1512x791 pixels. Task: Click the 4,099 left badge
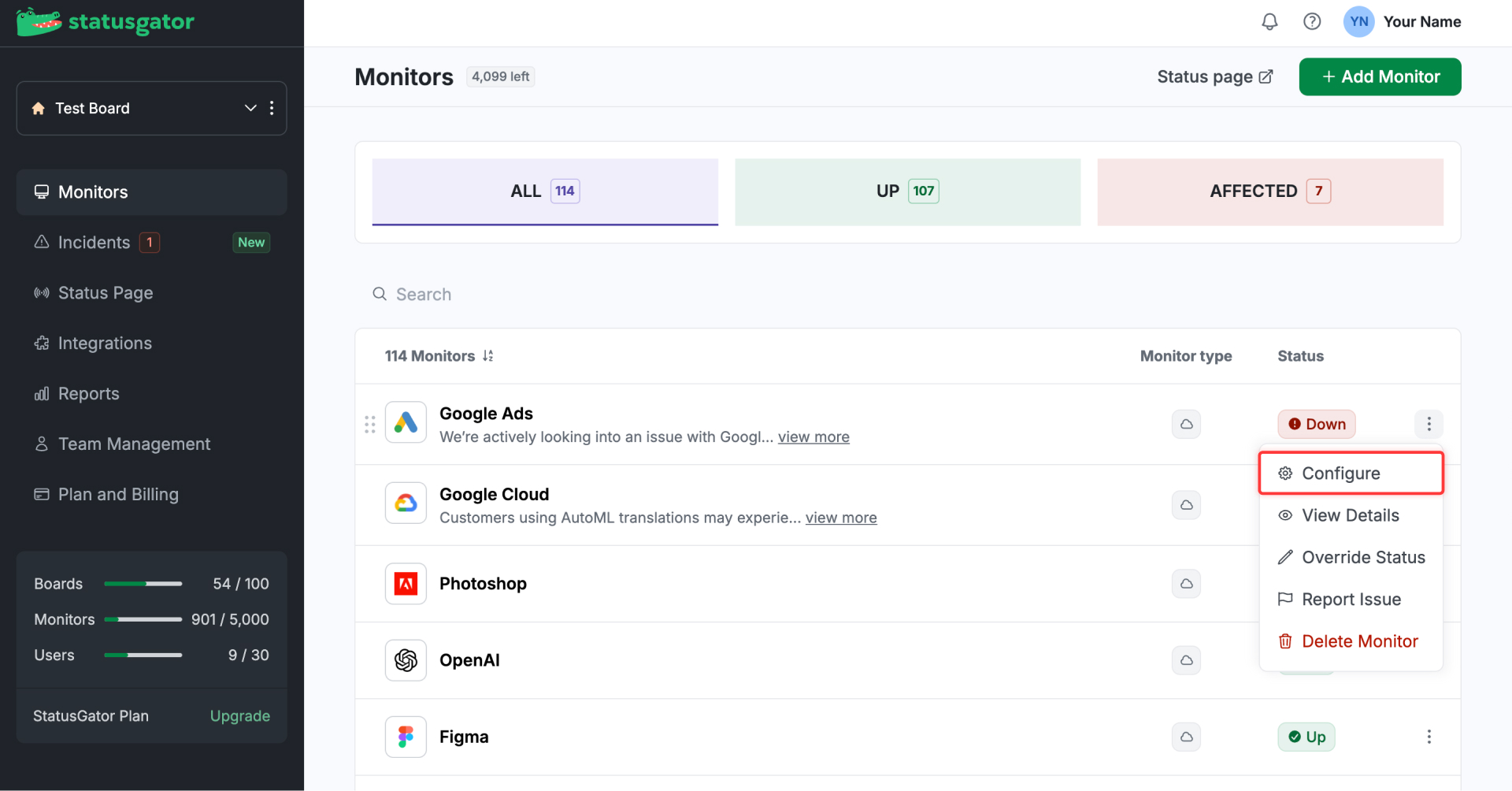click(x=501, y=76)
